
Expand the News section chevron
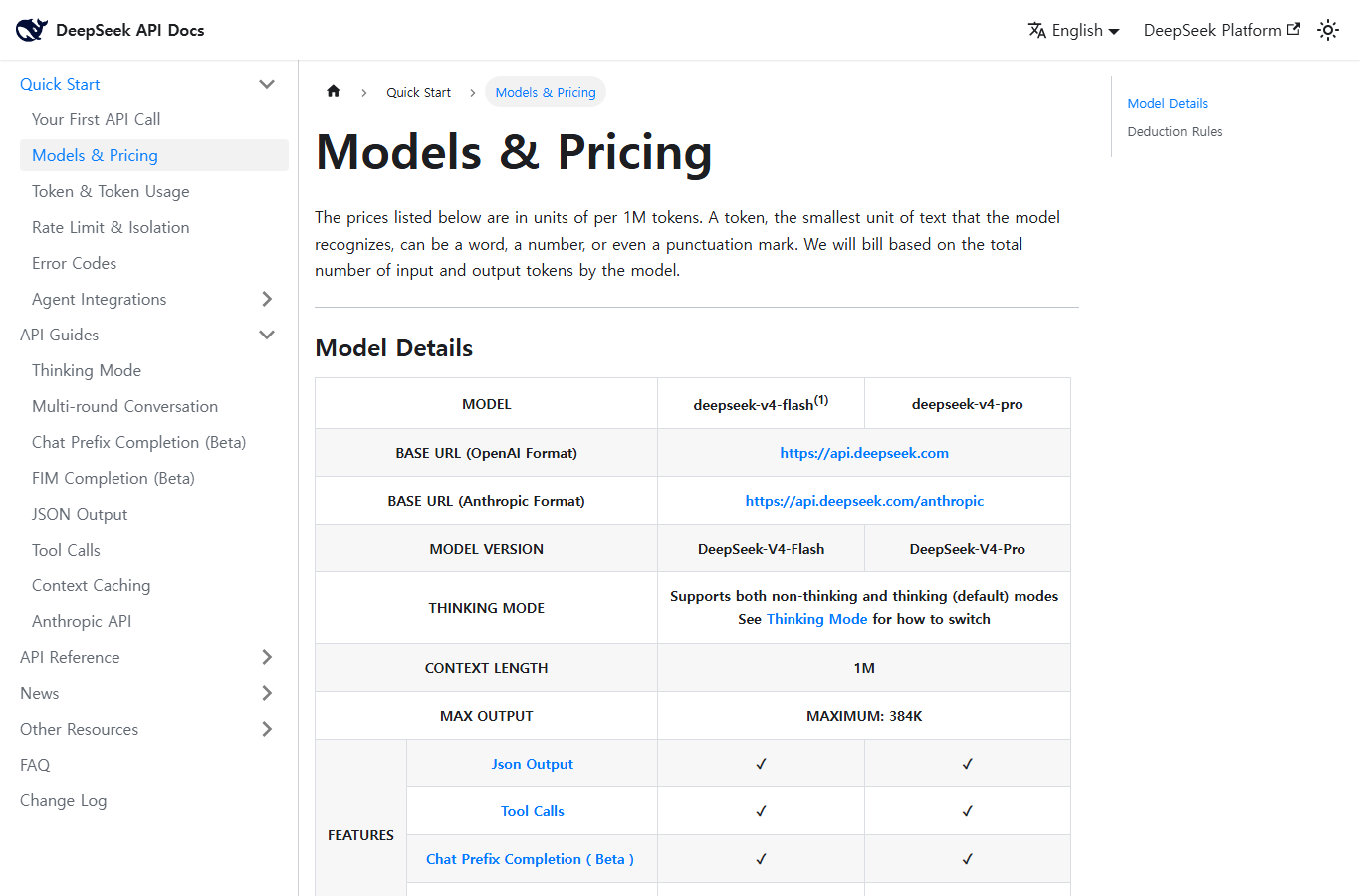[267, 693]
